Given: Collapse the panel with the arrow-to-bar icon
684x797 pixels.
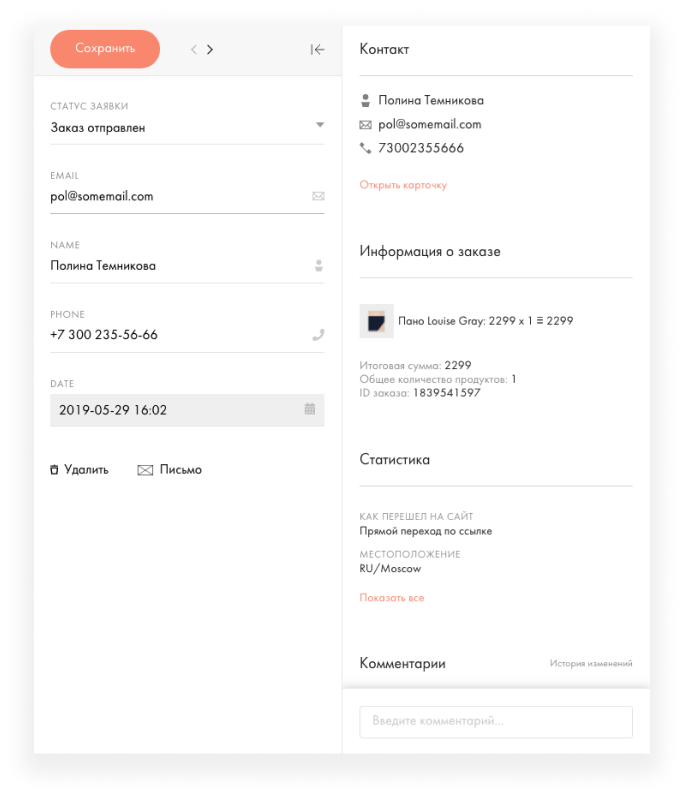Looking at the screenshot, I should click(317, 49).
